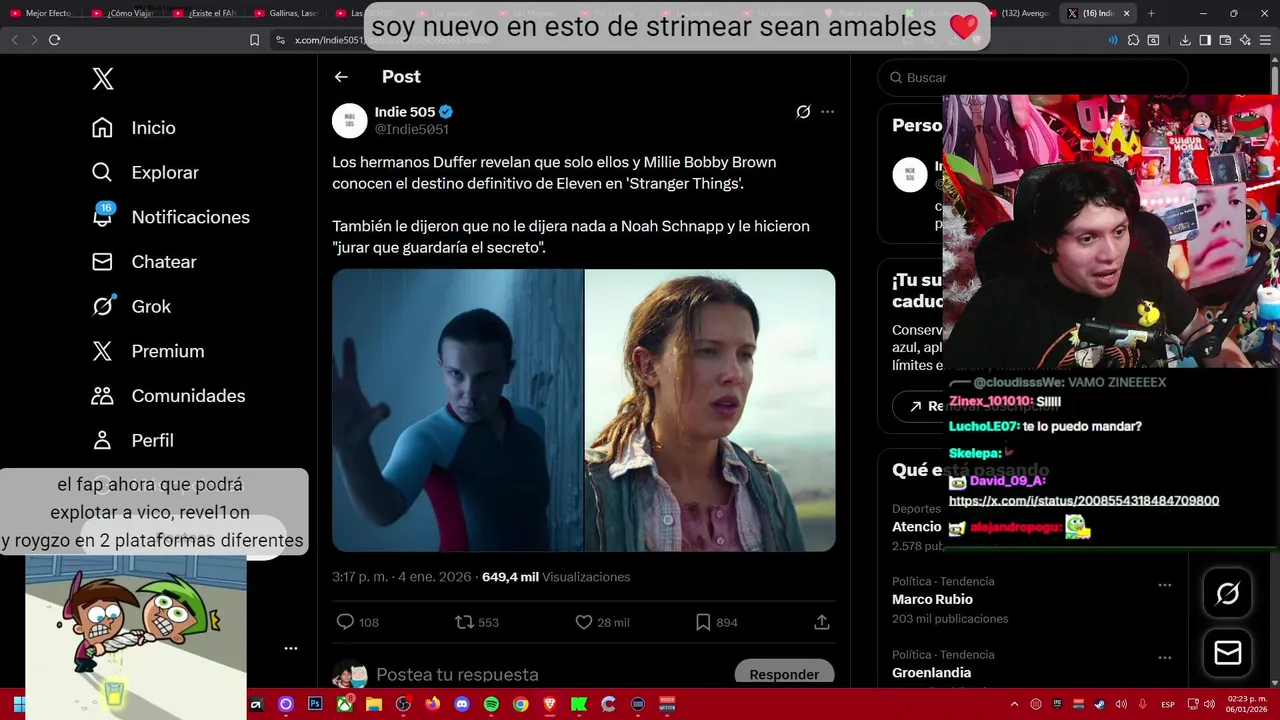The image size is (1280, 720).
Task: Open Chatear messages page
Action: (x=144, y=262)
